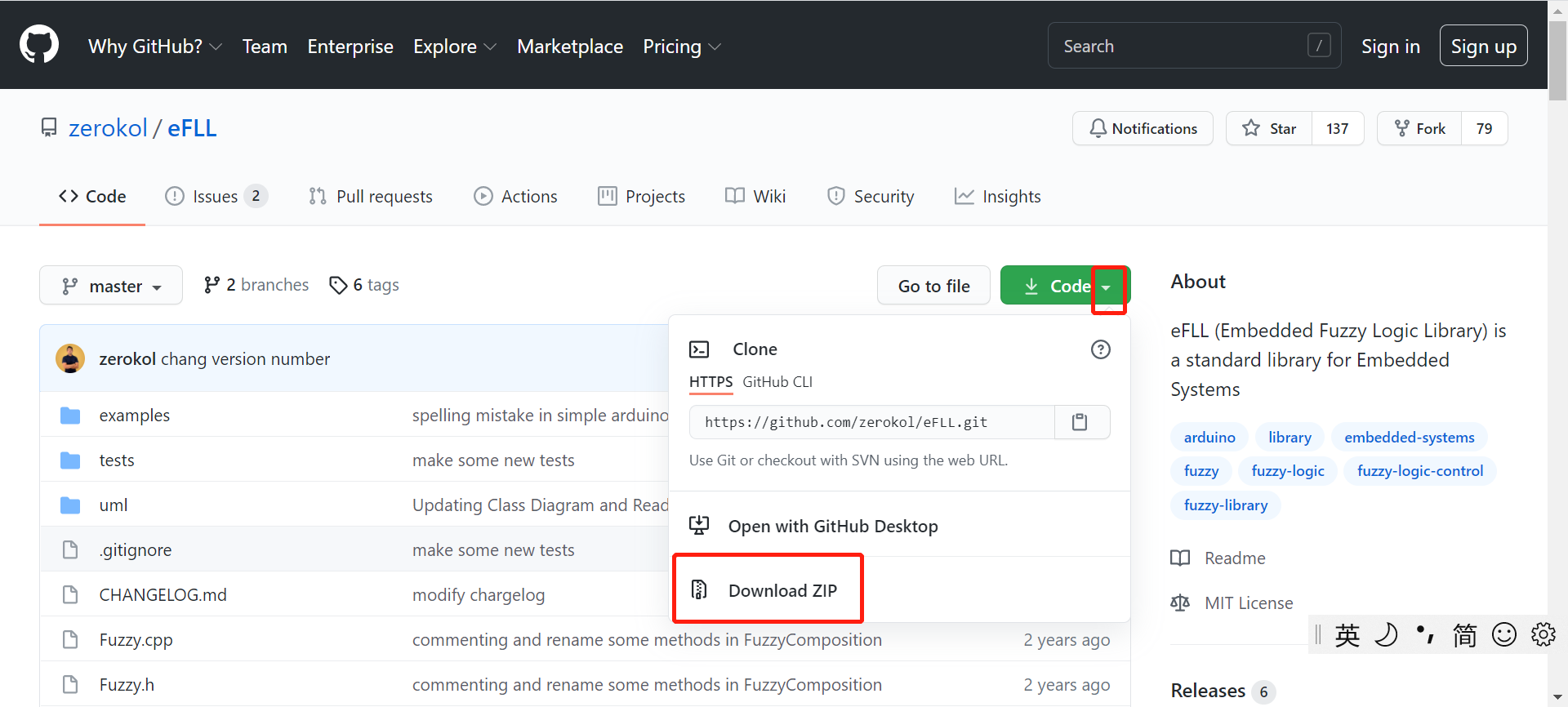Screen dimensions: 1568x707
Task: View the 137 stargazers count
Action: click(x=1338, y=128)
